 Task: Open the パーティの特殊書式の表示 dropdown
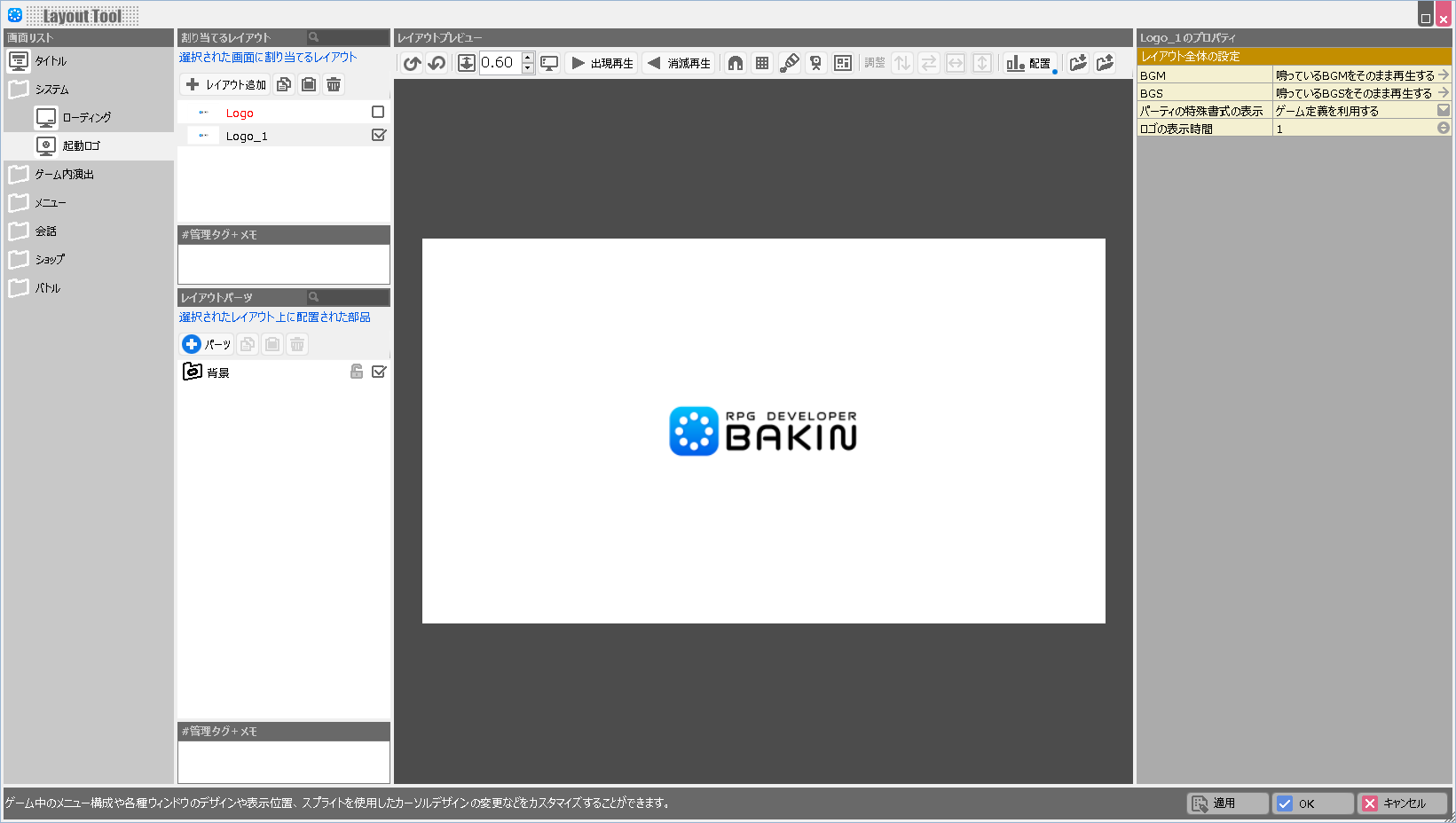click(x=1443, y=111)
